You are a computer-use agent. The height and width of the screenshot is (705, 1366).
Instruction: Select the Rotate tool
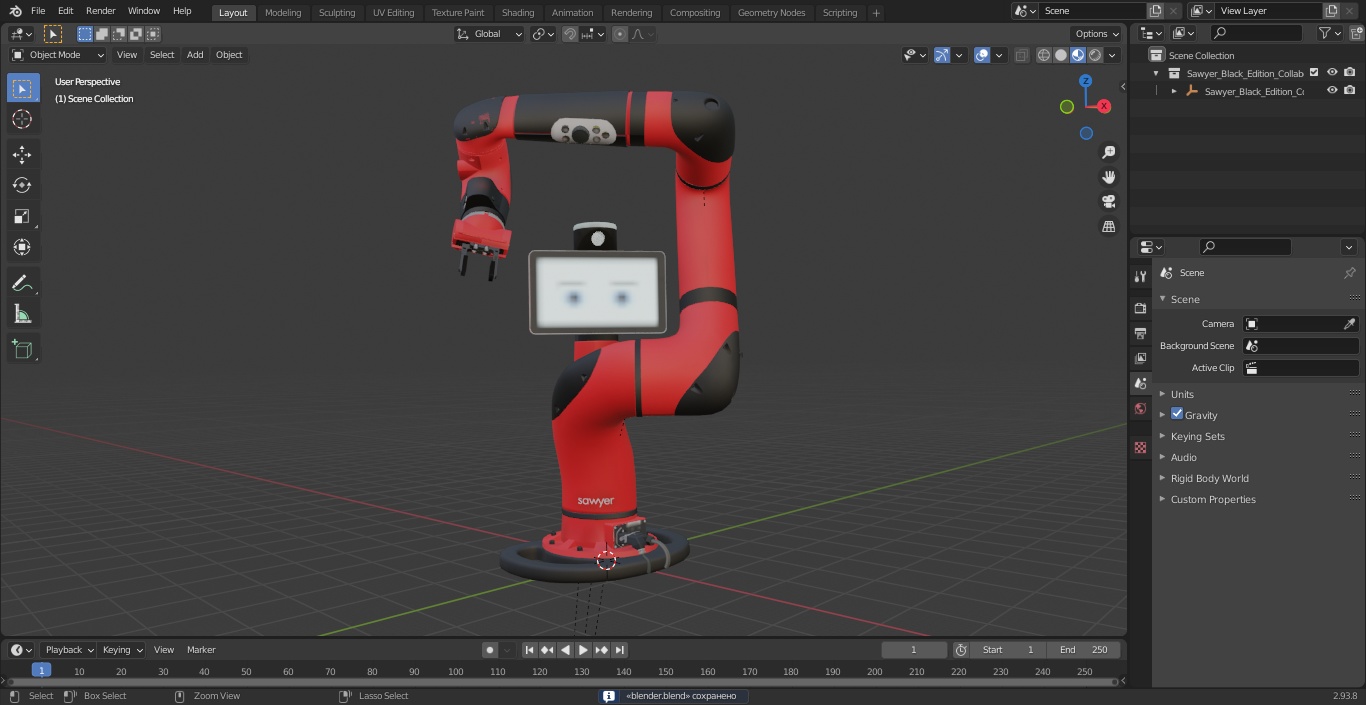point(22,185)
